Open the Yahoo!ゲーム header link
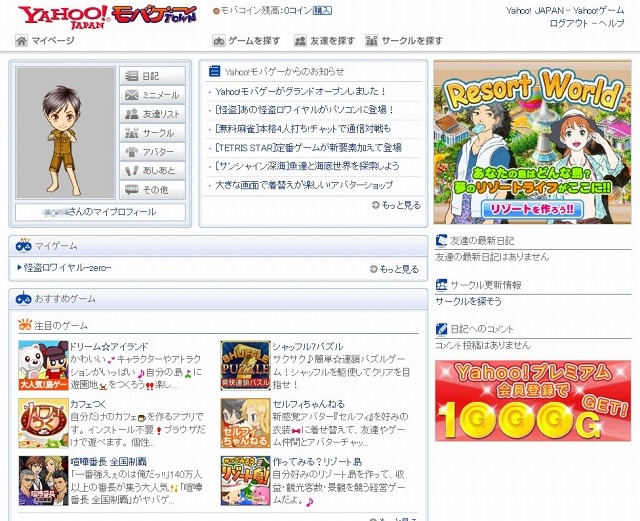This screenshot has width=640, height=521. tap(598, 11)
